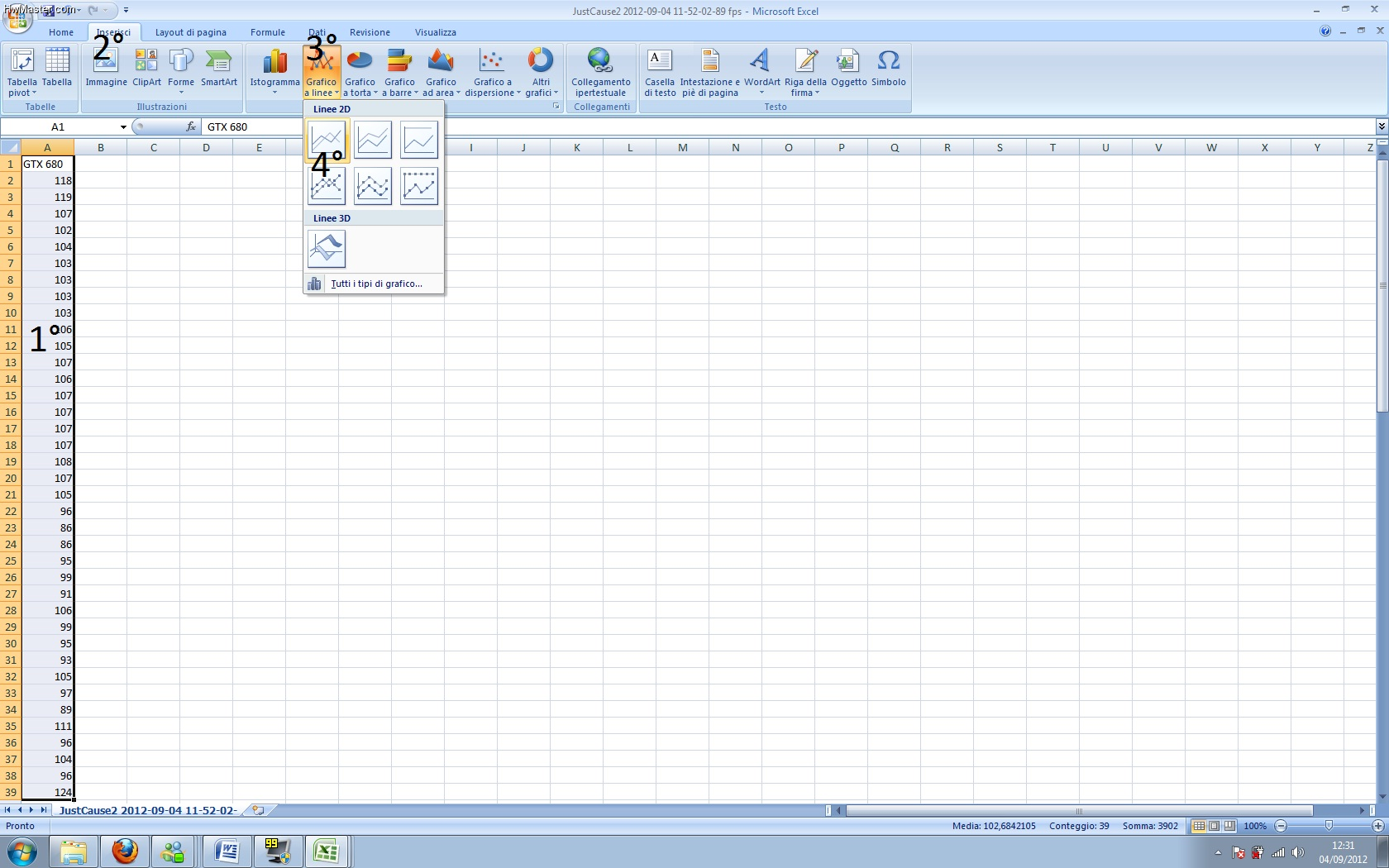Viewport: 1389px width, 868px height.
Task: Insert a Casella di testo
Action: pyautogui.click(x=660, y=72)
